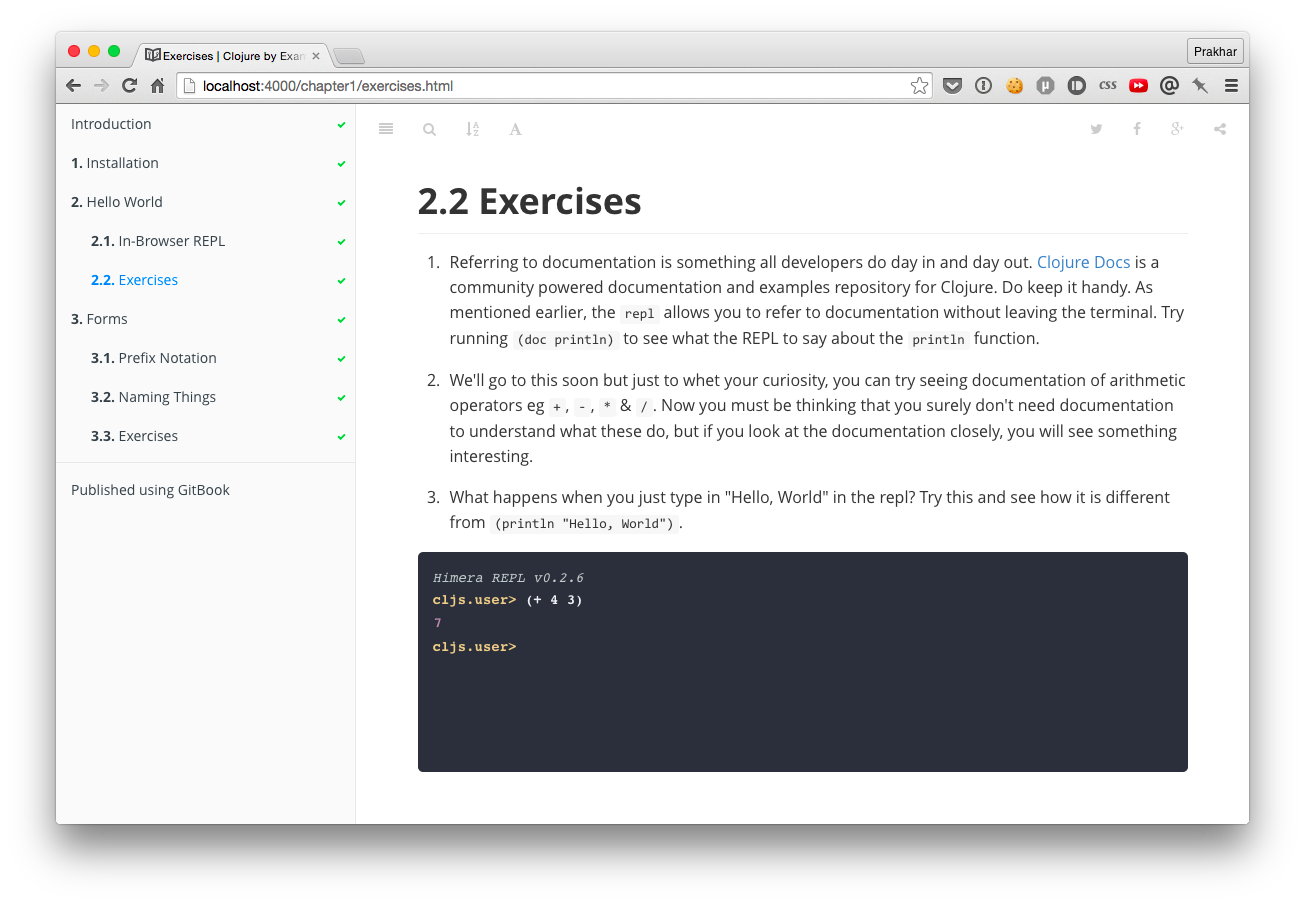
Task: Click the inline repl code word
Action: tap(639, 313)
